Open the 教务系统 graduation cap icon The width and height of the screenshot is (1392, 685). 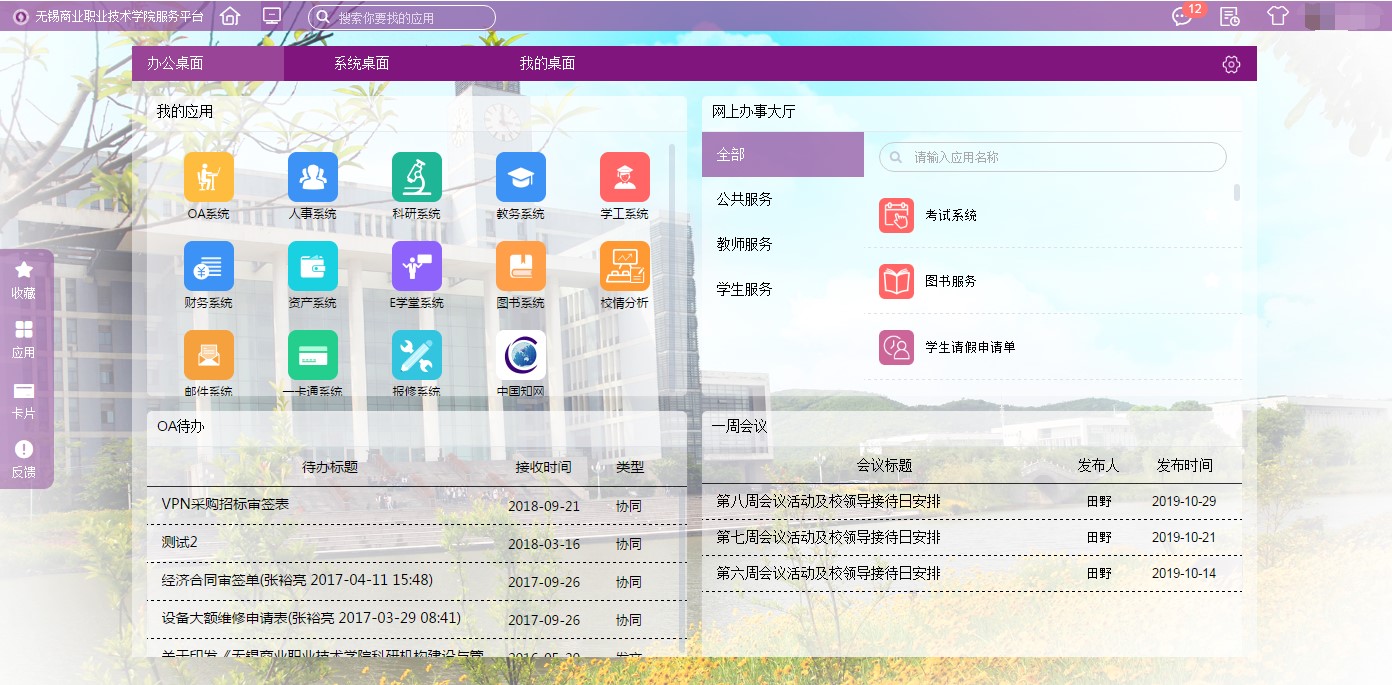(x=520, y=178)
